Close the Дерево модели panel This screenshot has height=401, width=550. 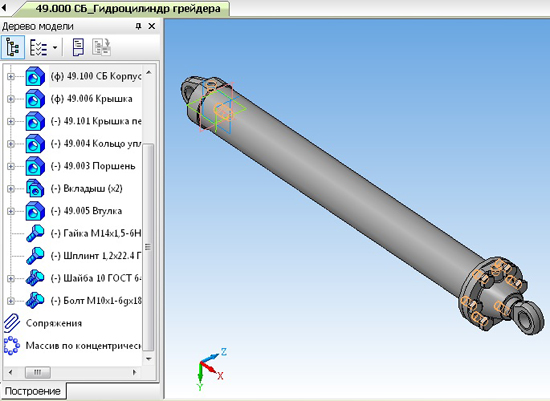pos(152,26)
